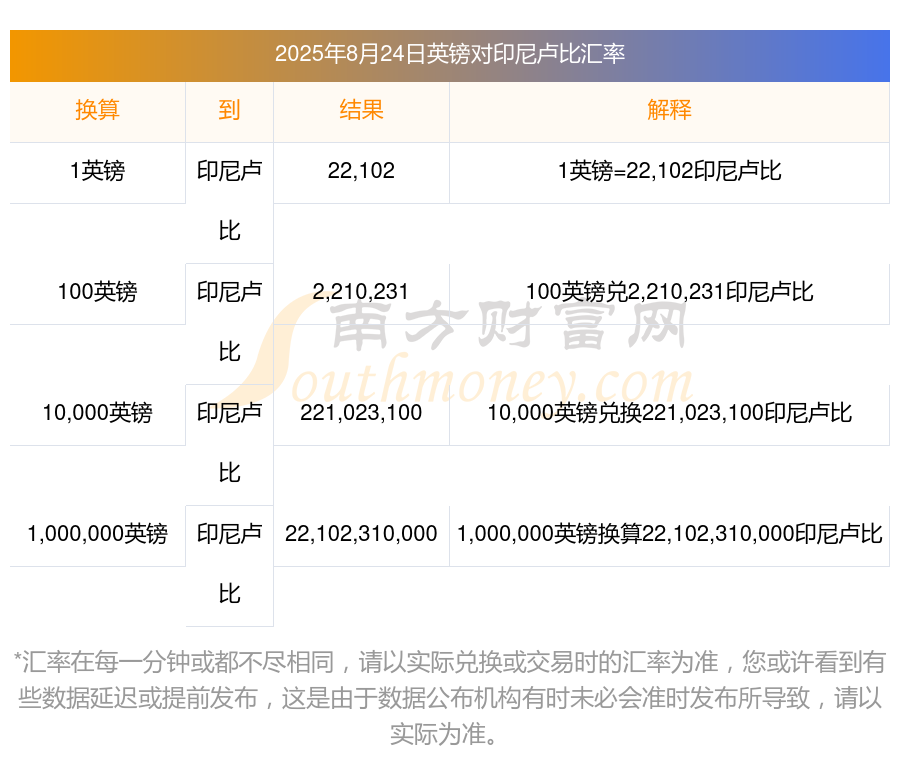Click the 1英镑 cell
Image resolution: width=900 pixels, height=765 pixels.
point(98,171)
